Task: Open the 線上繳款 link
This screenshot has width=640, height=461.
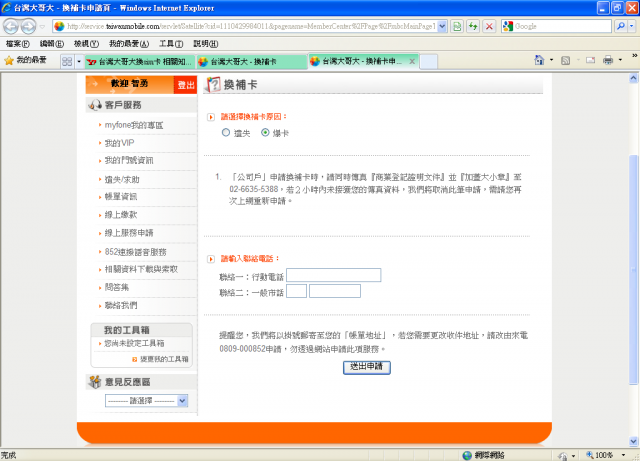Action: click(121, 214)
